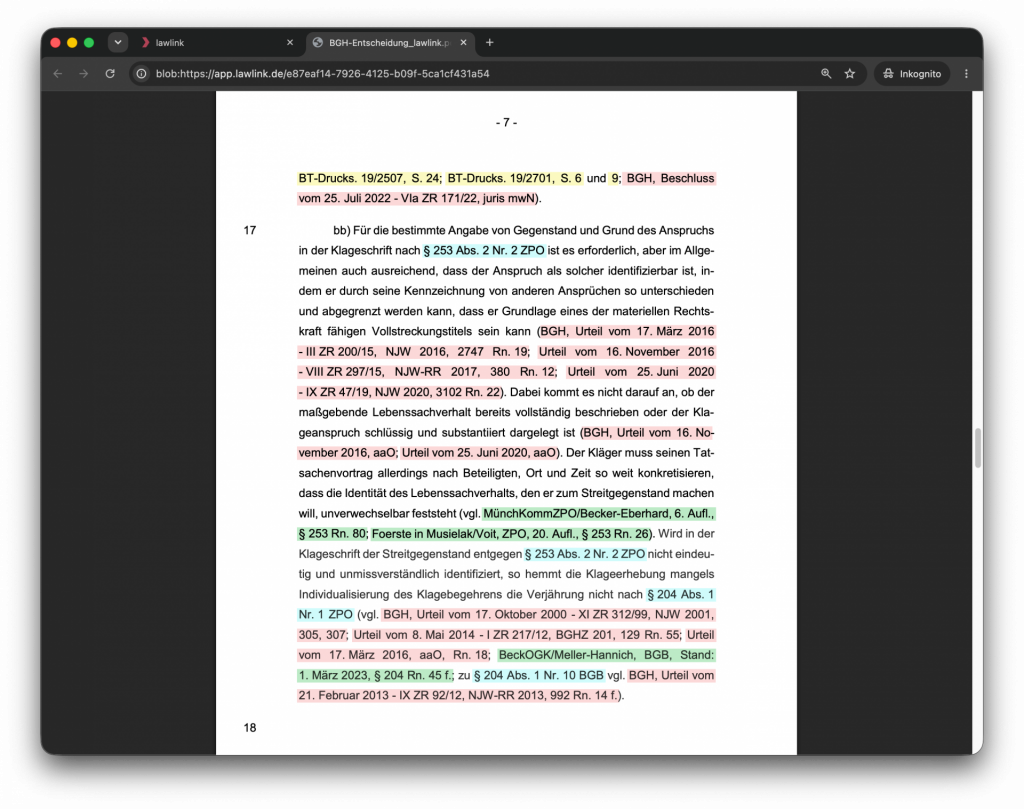Screen dimensions: 1024x809
Task: Open the site information icon in the address bar
Action: pyautogui.click(x=141, y=74)
